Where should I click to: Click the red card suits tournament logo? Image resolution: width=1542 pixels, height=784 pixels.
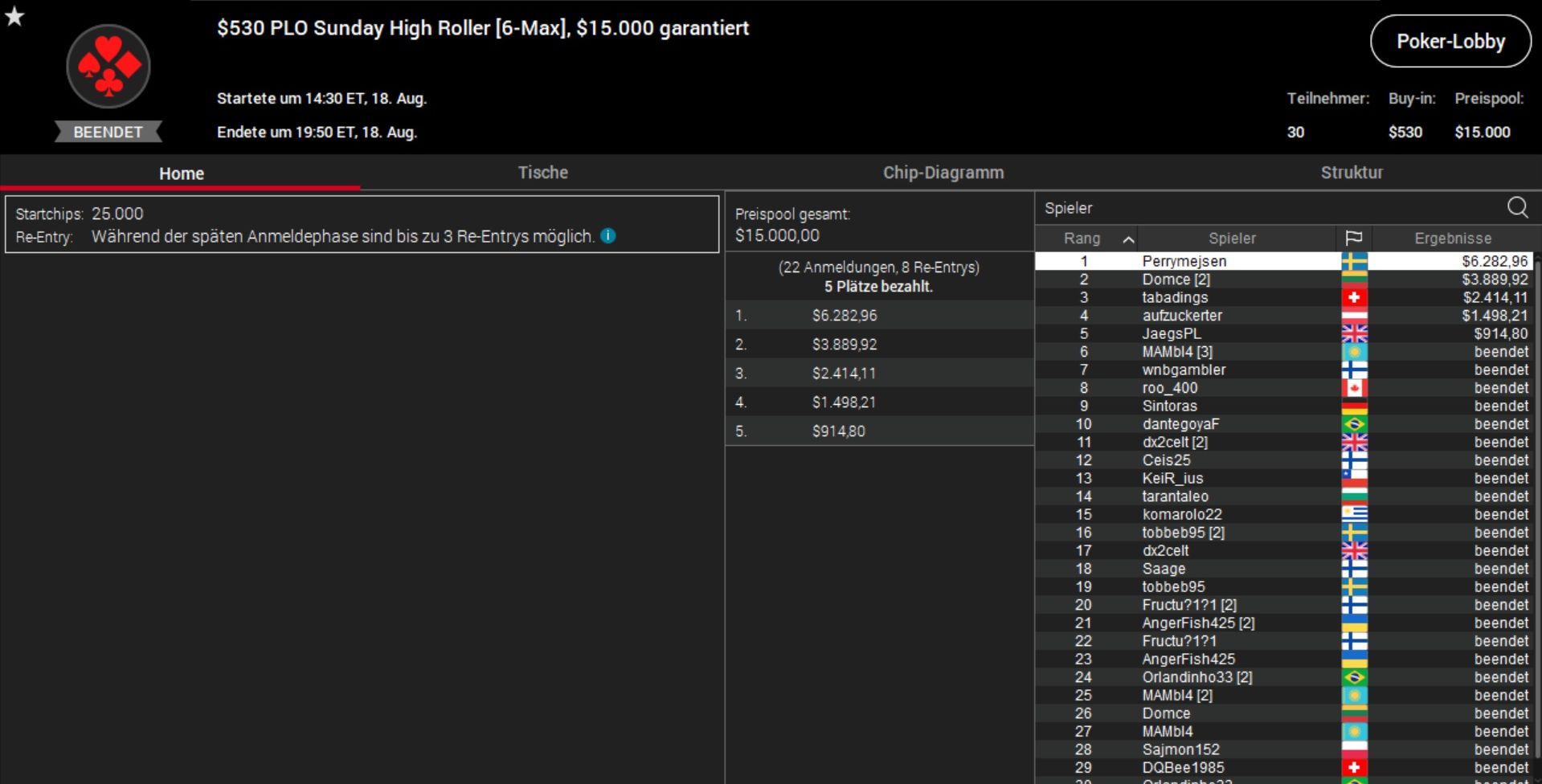pyautogui.click(x=108, y=67)
